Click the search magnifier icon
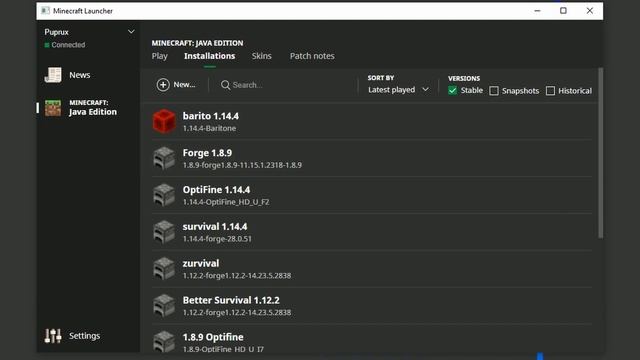 225,85
